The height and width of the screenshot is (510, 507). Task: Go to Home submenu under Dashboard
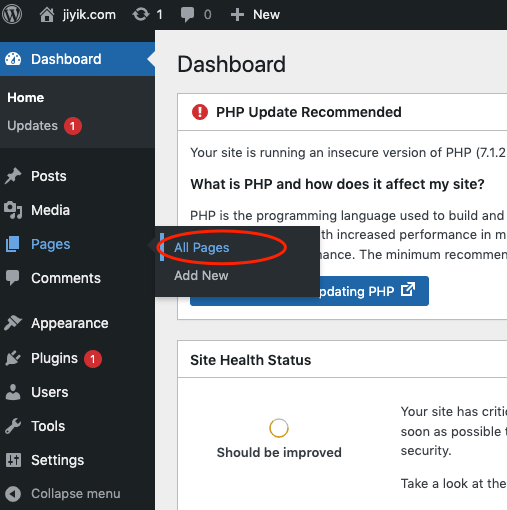click(x=26, y=98)
